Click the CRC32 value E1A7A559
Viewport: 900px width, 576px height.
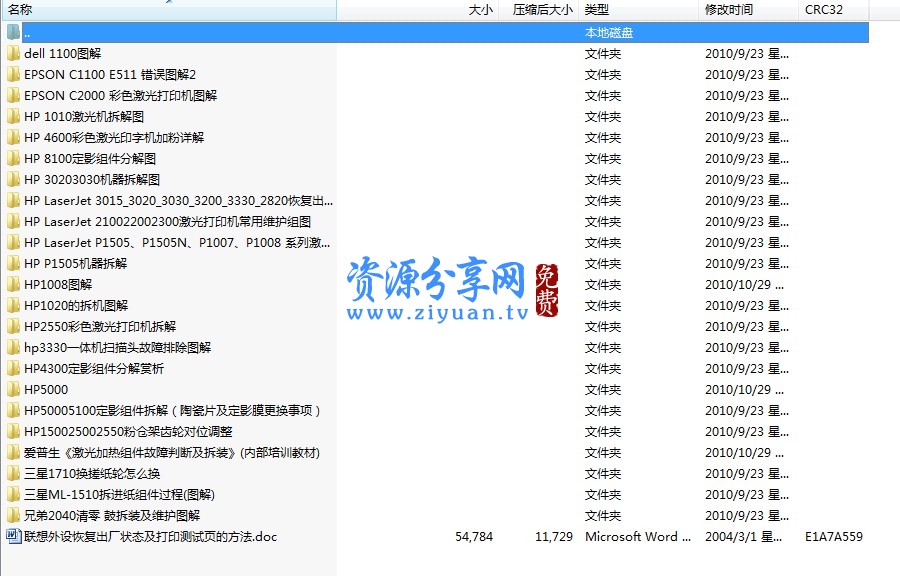point(834,536)
